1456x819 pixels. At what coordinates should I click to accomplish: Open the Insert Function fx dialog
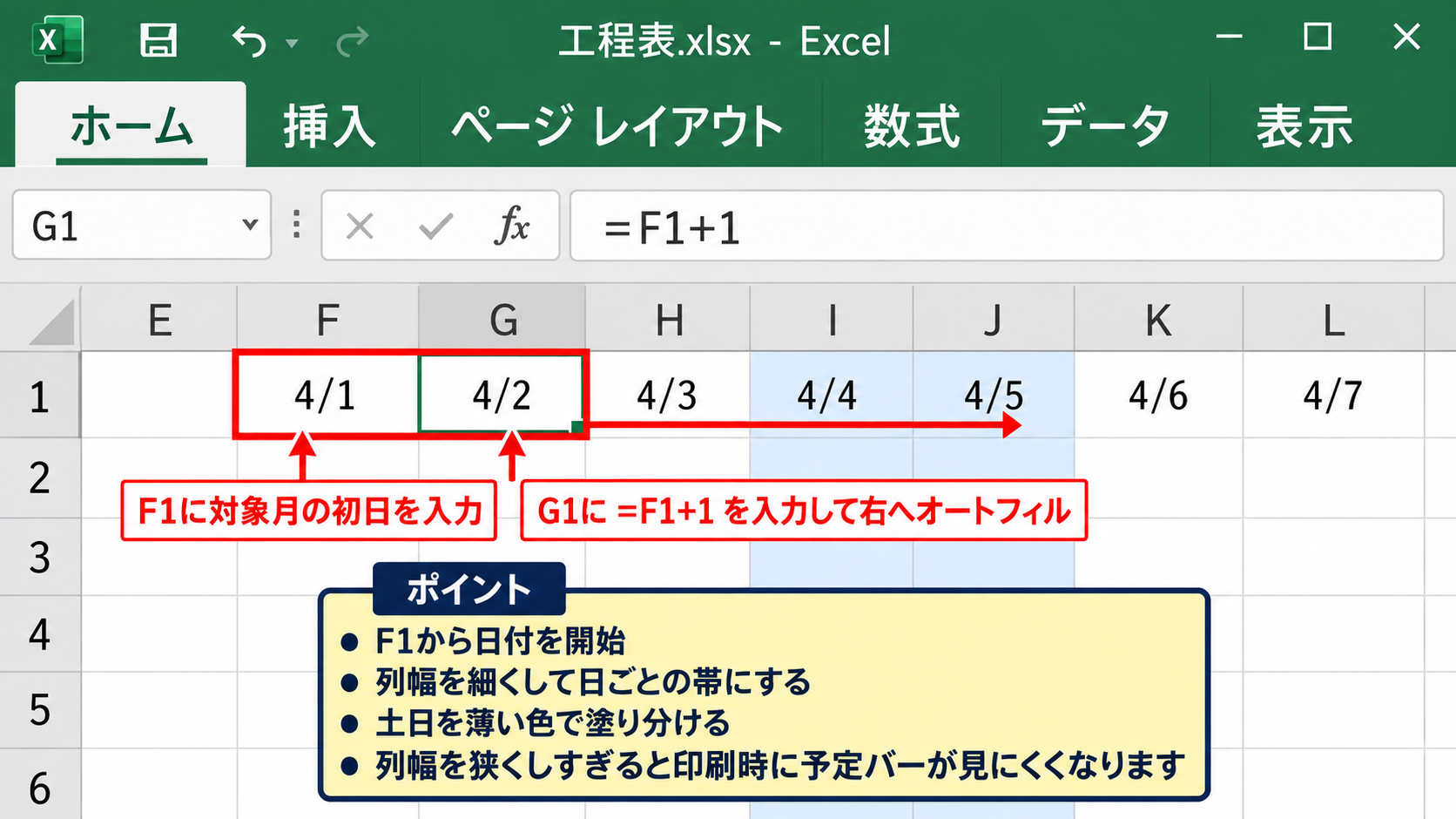click(x=511, y=226)
